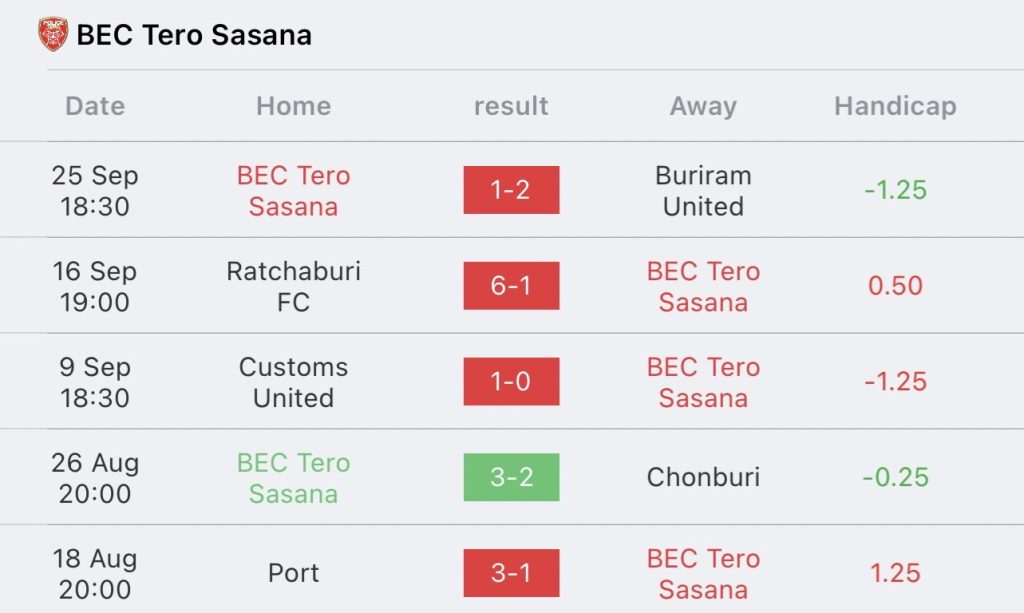Screen dimensions: 1024x613
Task: Tap the 1-0 result badge for Customs United
Action: coord(511,381)
